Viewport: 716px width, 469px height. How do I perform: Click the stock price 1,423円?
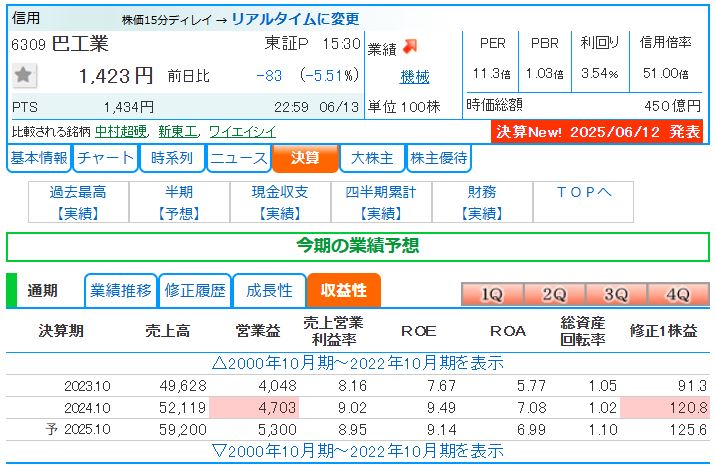coord(116,76)
